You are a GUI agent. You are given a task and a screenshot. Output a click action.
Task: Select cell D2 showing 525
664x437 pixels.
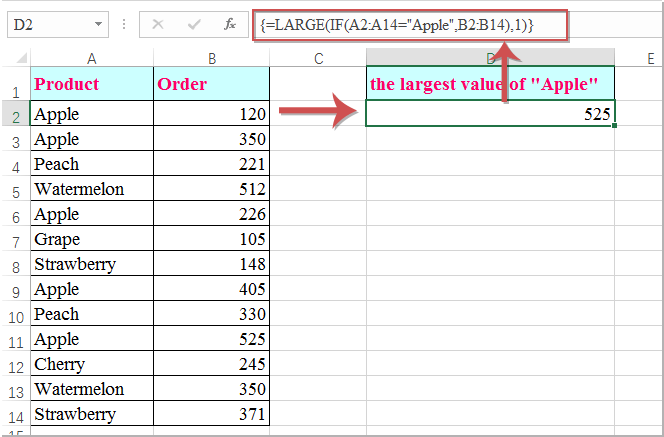tap(490, 114)
